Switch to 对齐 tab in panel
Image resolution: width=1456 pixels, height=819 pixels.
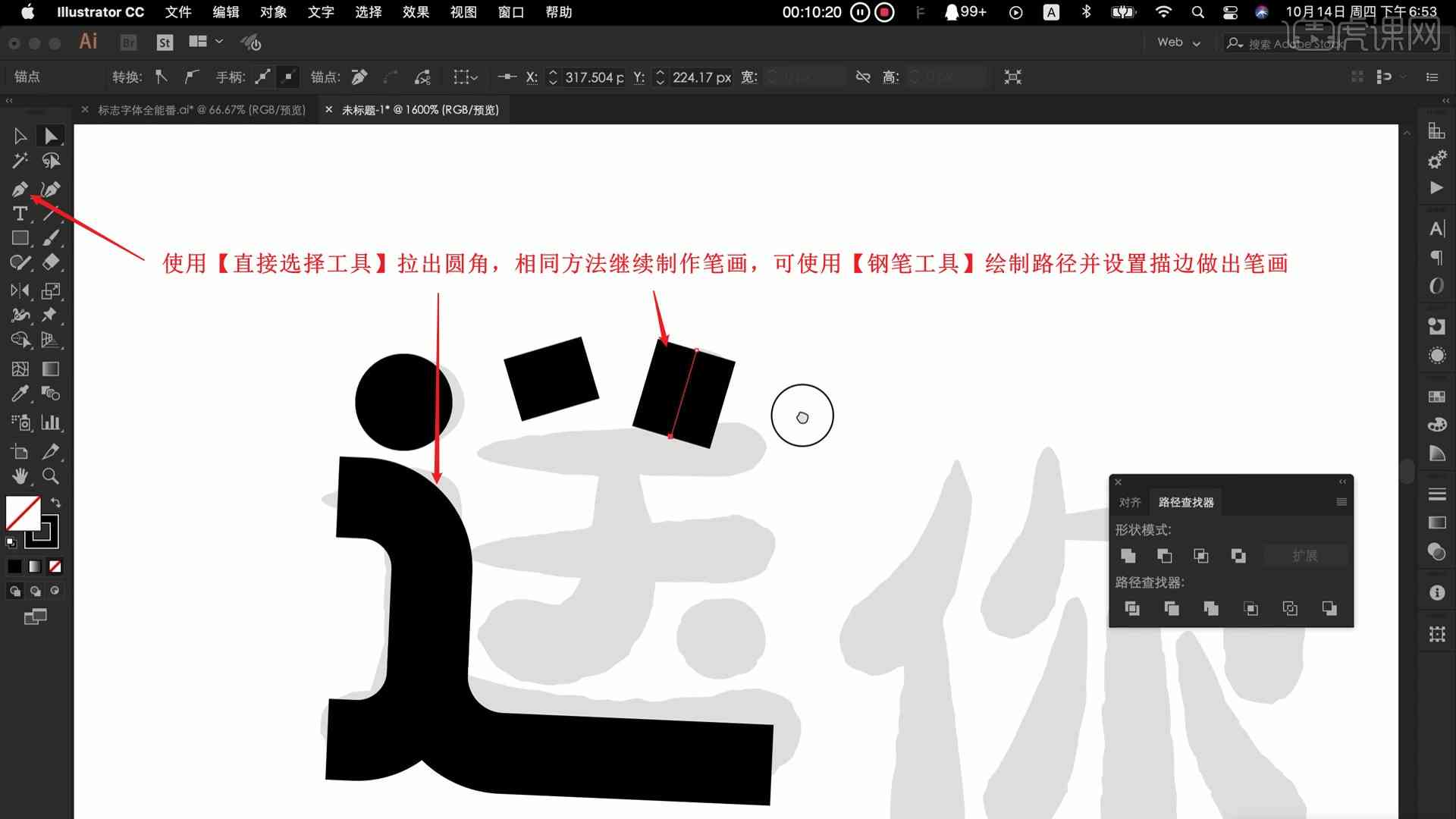(1131, 502)
